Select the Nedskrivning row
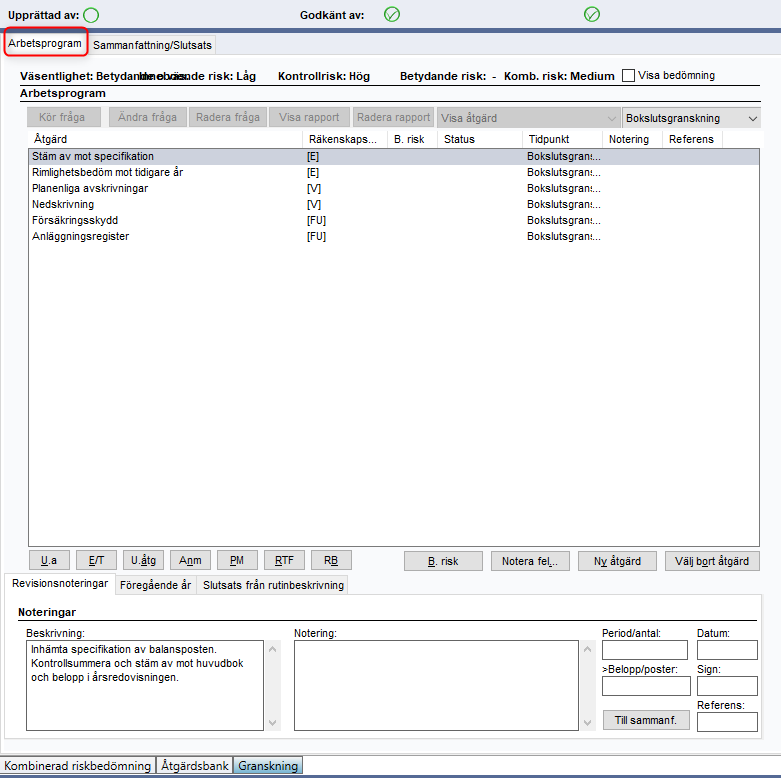Image resolution: width=781 pixels, height=778 pixels. click(393, 204)
